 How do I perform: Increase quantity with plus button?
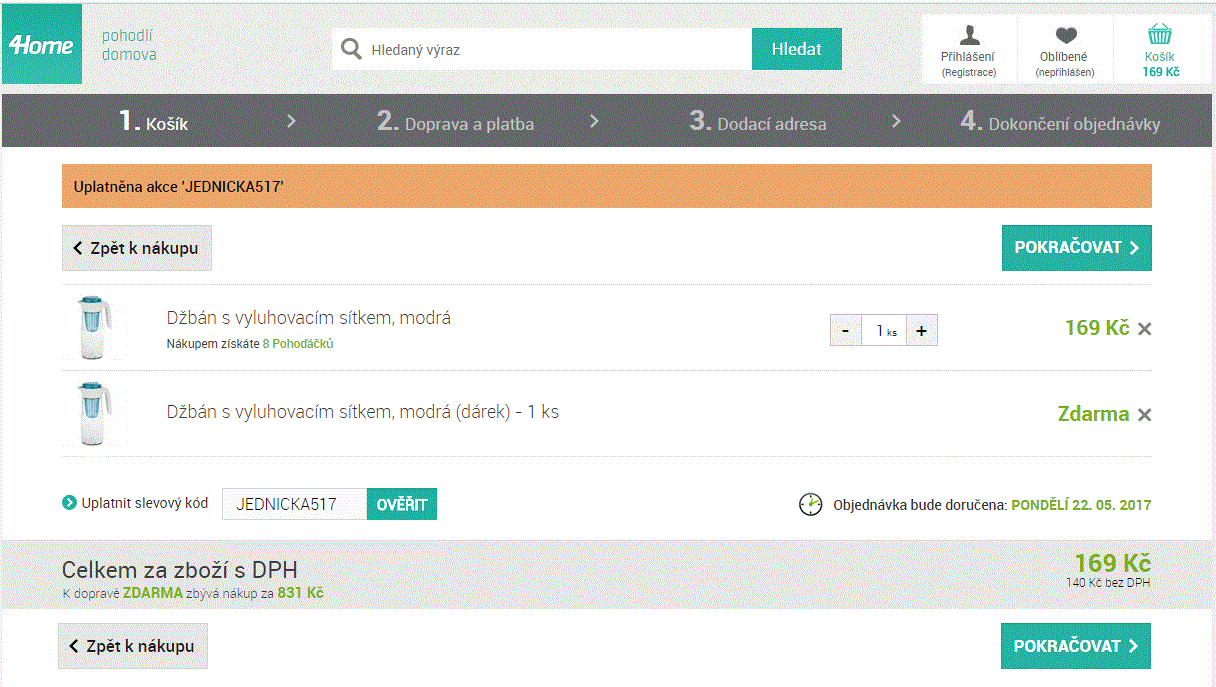point(921,331)
